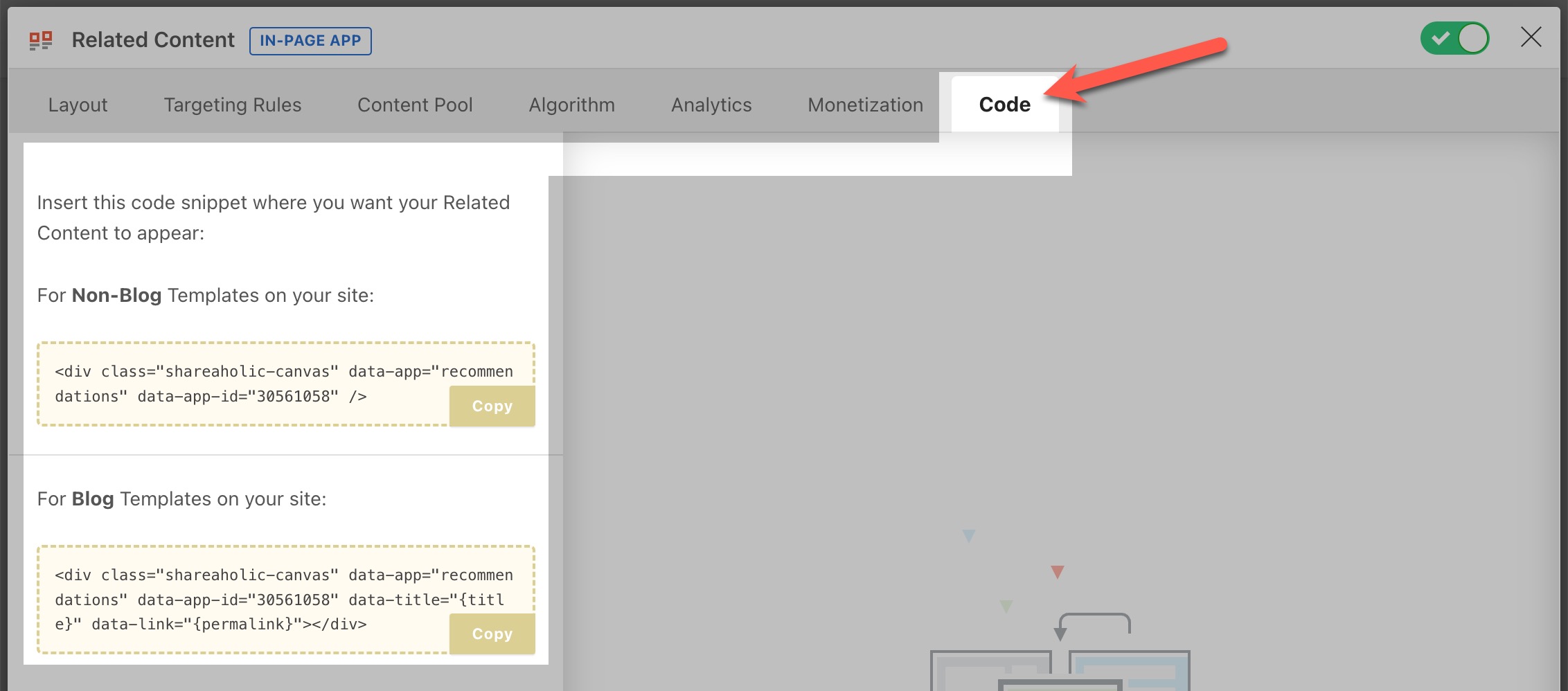This screenshot has height=691, width=1568.
Task: Open the Monetization tab
Action: point(866,105)
